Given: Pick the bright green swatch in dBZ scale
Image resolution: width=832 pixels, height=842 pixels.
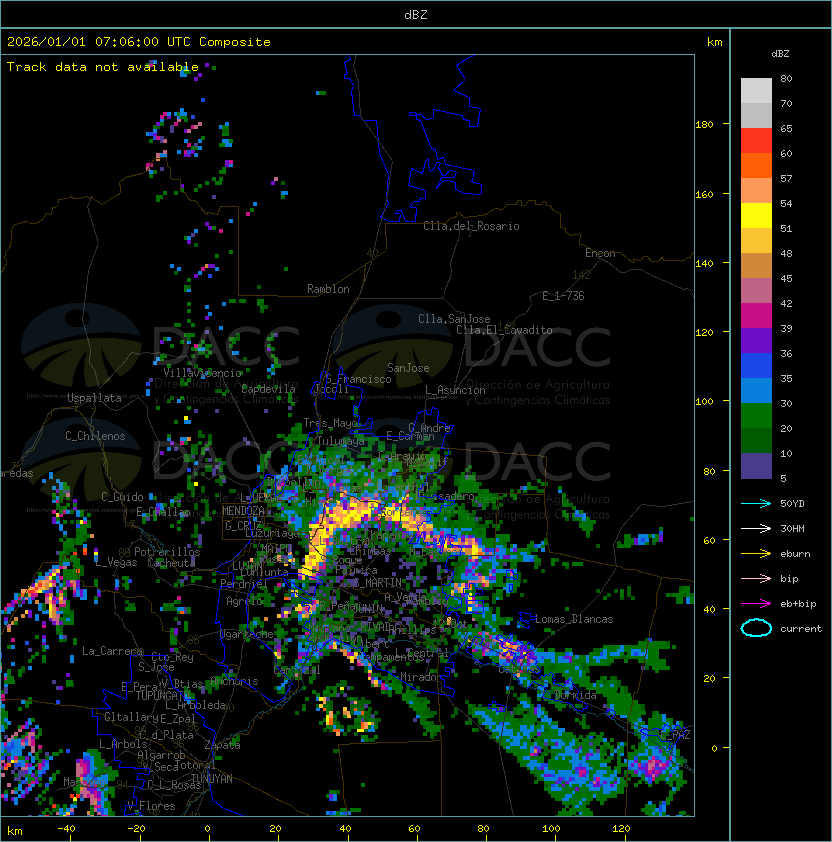Looking at the screenshot, I should (x=756, y=416).
